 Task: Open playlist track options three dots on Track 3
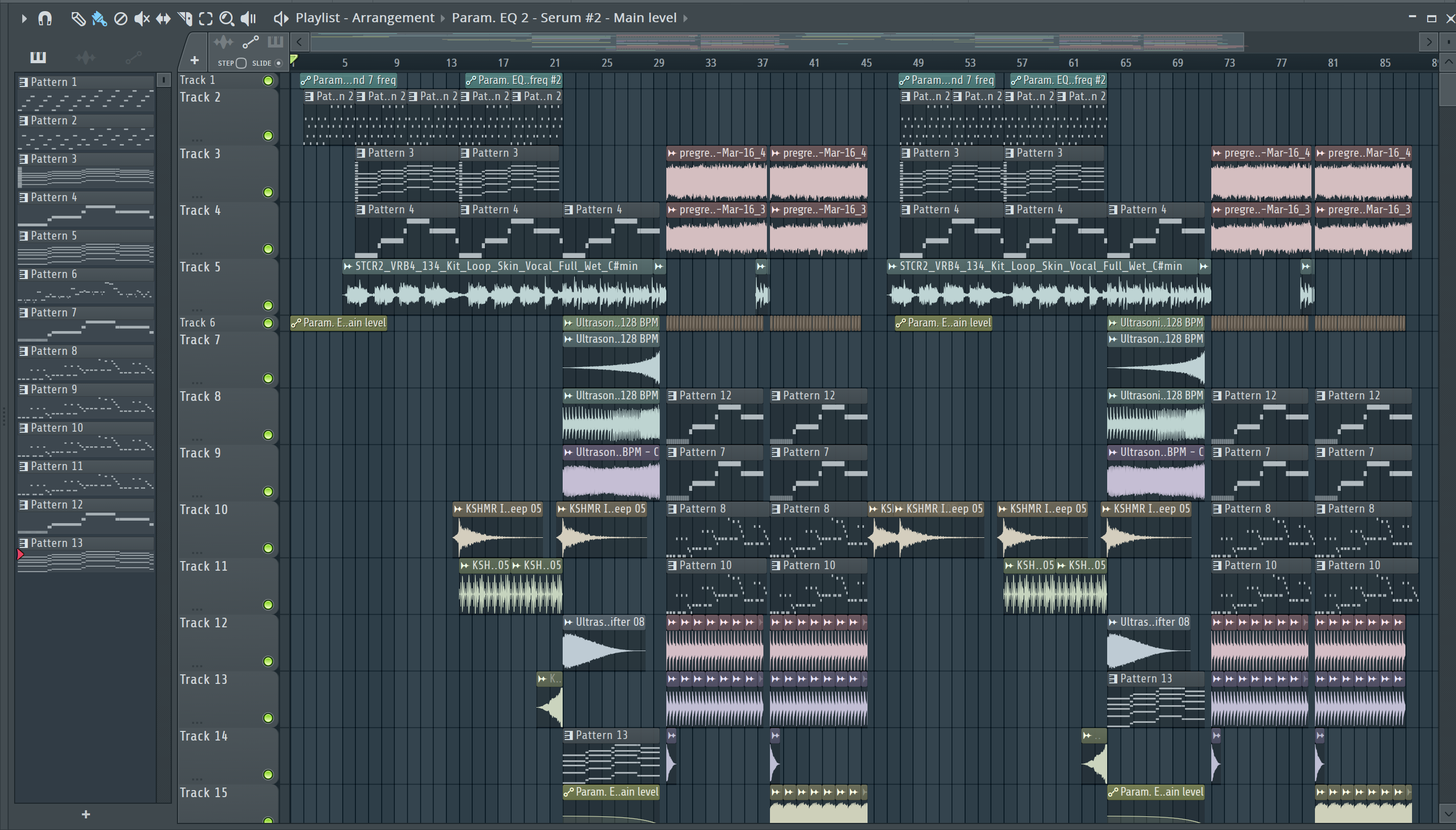(x=197, y=196)
